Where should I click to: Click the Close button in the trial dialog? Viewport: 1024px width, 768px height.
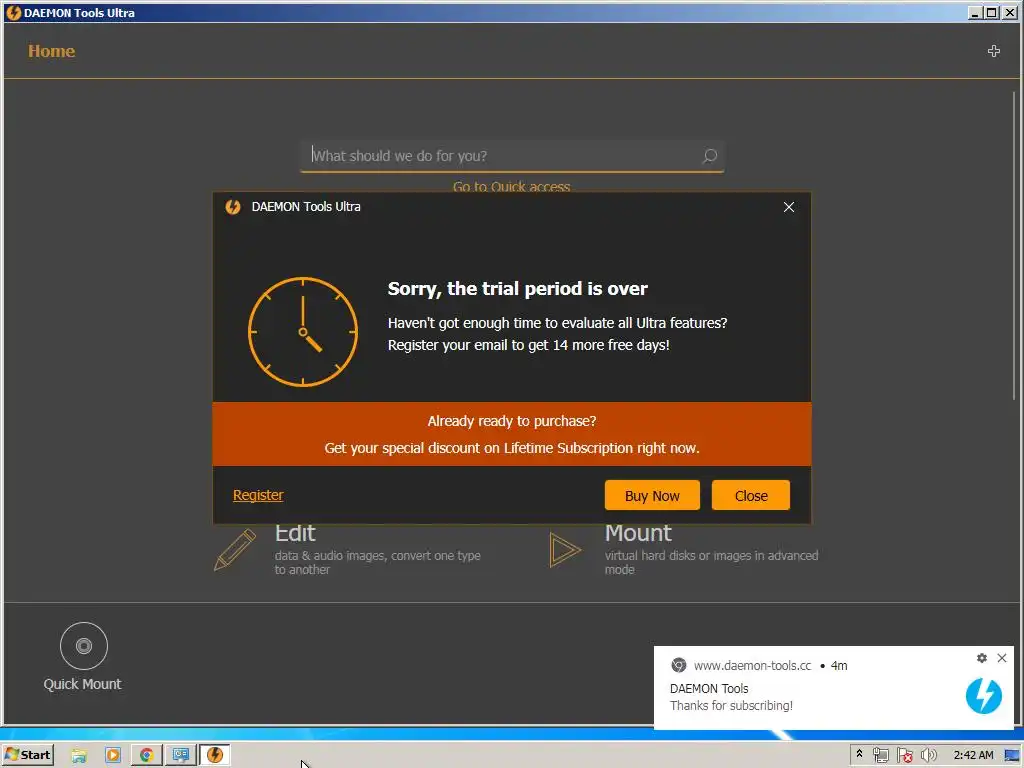(x=750, y=495)
